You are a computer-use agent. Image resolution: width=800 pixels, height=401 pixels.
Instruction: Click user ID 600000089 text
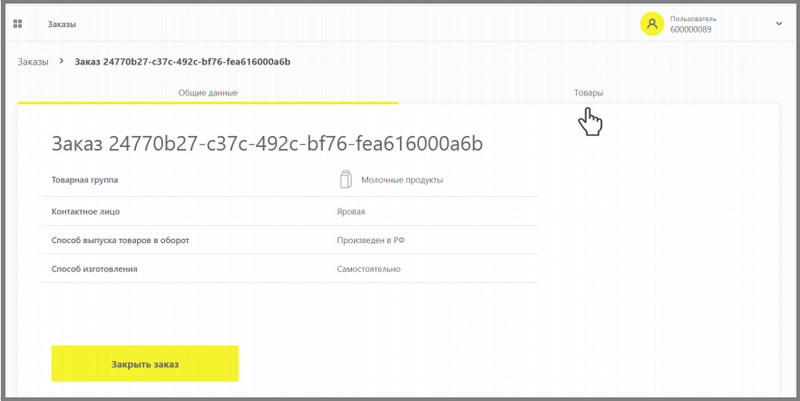point(690,30)
